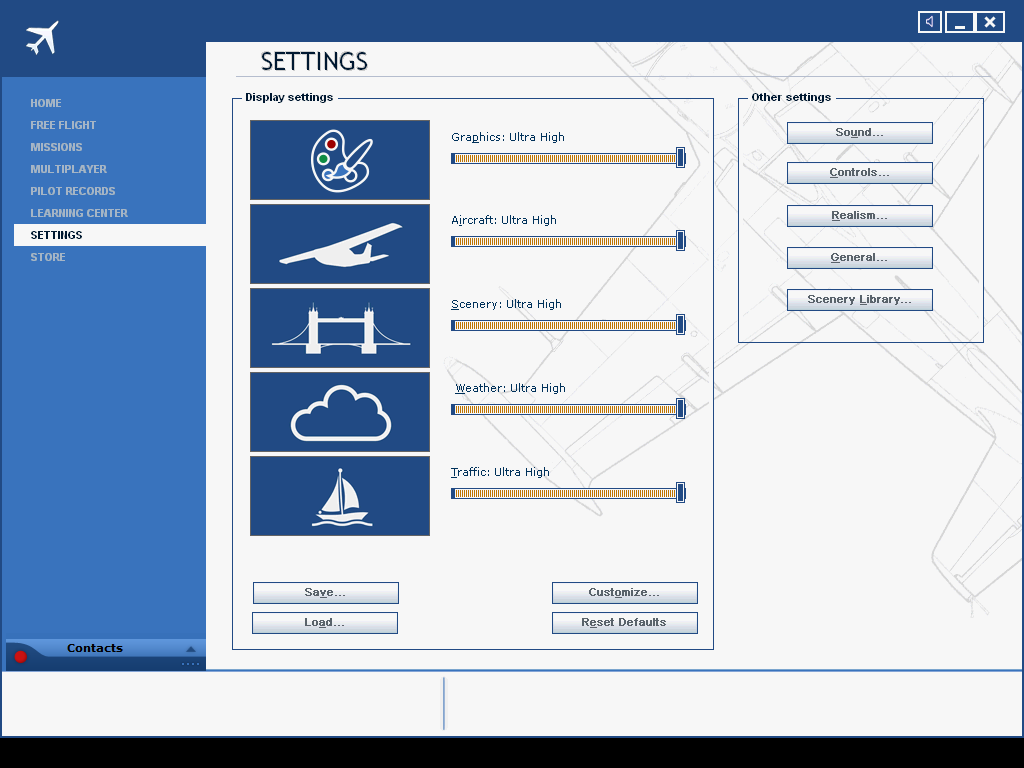Go to the Missions page
Viewport: 1024px width, 768px height.
pos(56,147)
